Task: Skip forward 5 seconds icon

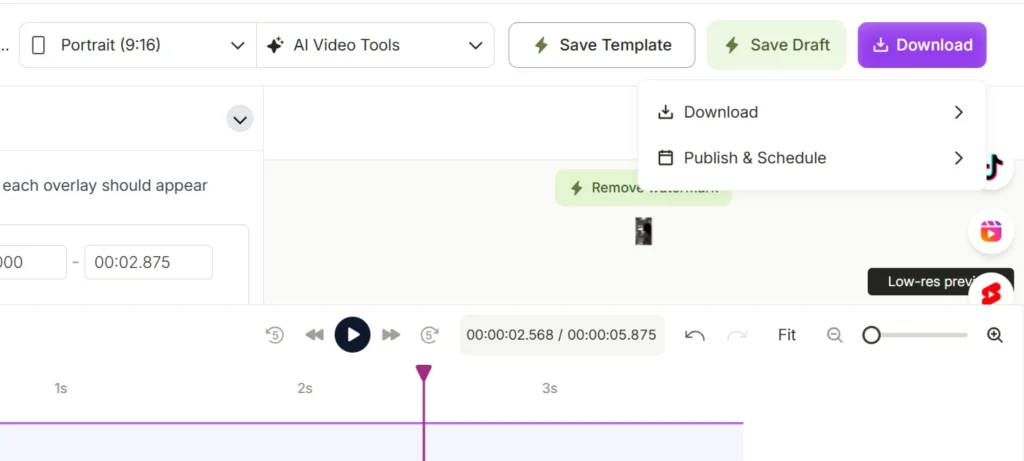Action: 430,335
